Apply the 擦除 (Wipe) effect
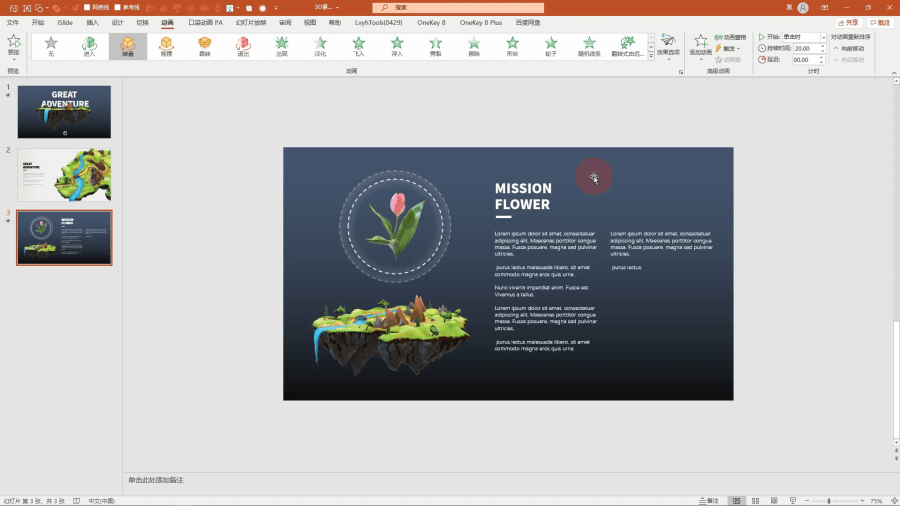The image size is (900, 506). (x=474, y=46)
